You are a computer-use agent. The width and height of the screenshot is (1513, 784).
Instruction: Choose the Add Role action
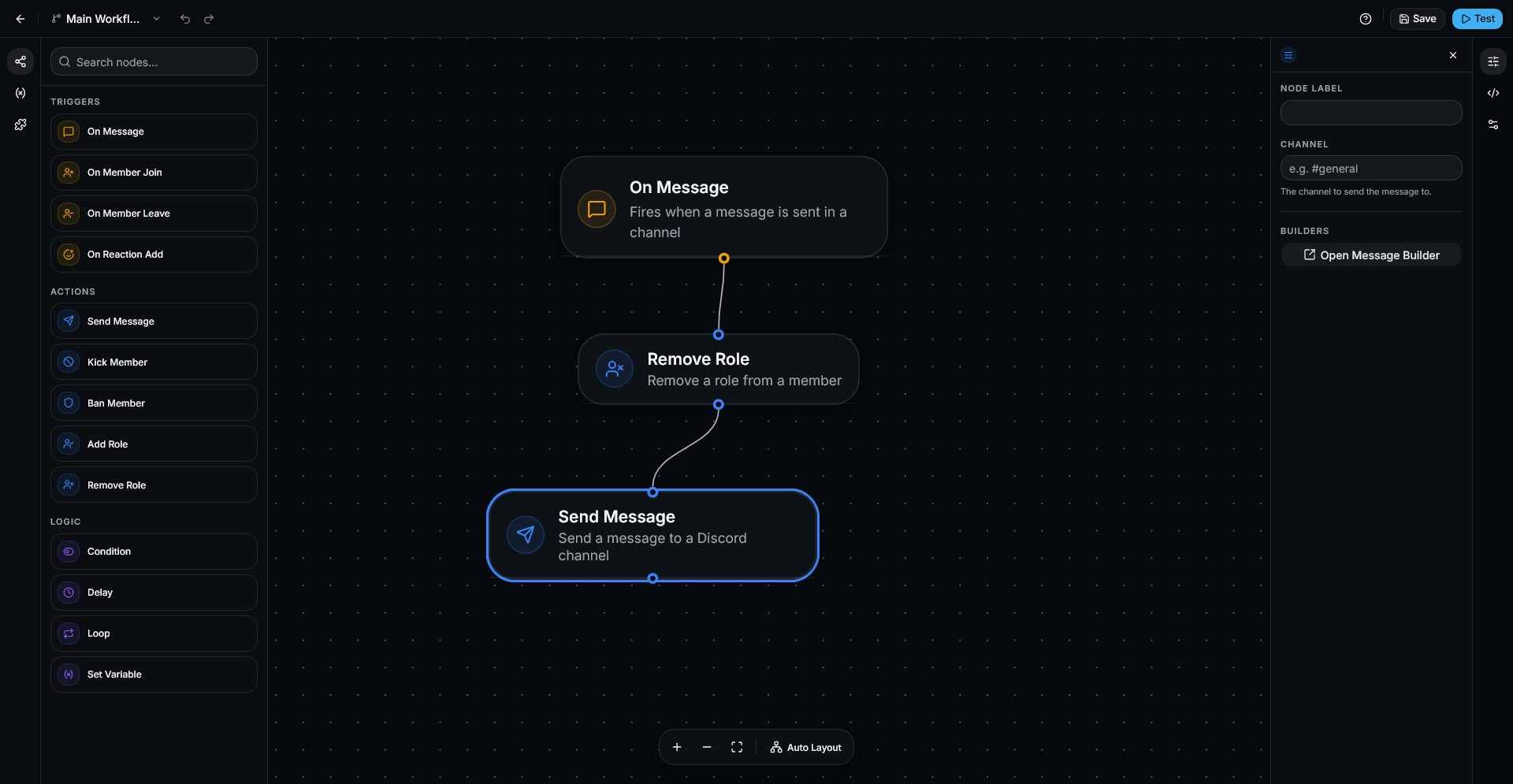pyautogui.click(x=154, y=444)
